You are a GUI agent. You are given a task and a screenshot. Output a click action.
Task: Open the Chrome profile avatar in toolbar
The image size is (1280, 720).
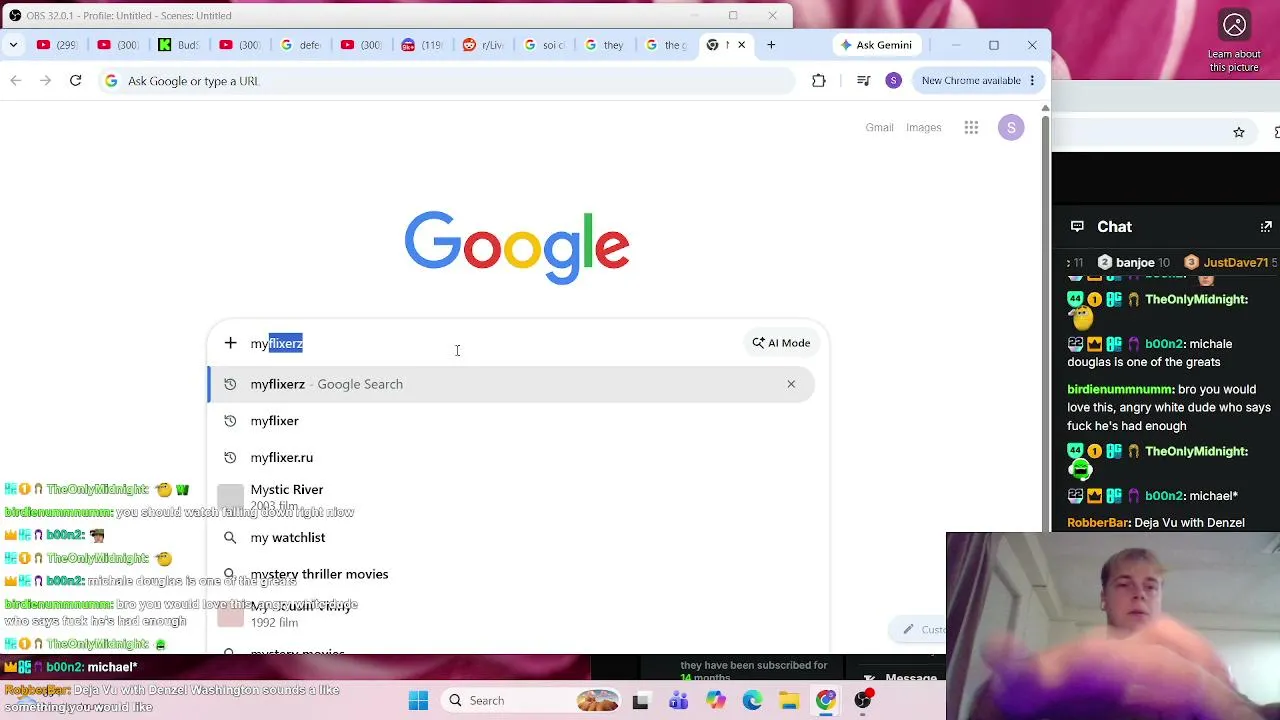coord(894,81)
